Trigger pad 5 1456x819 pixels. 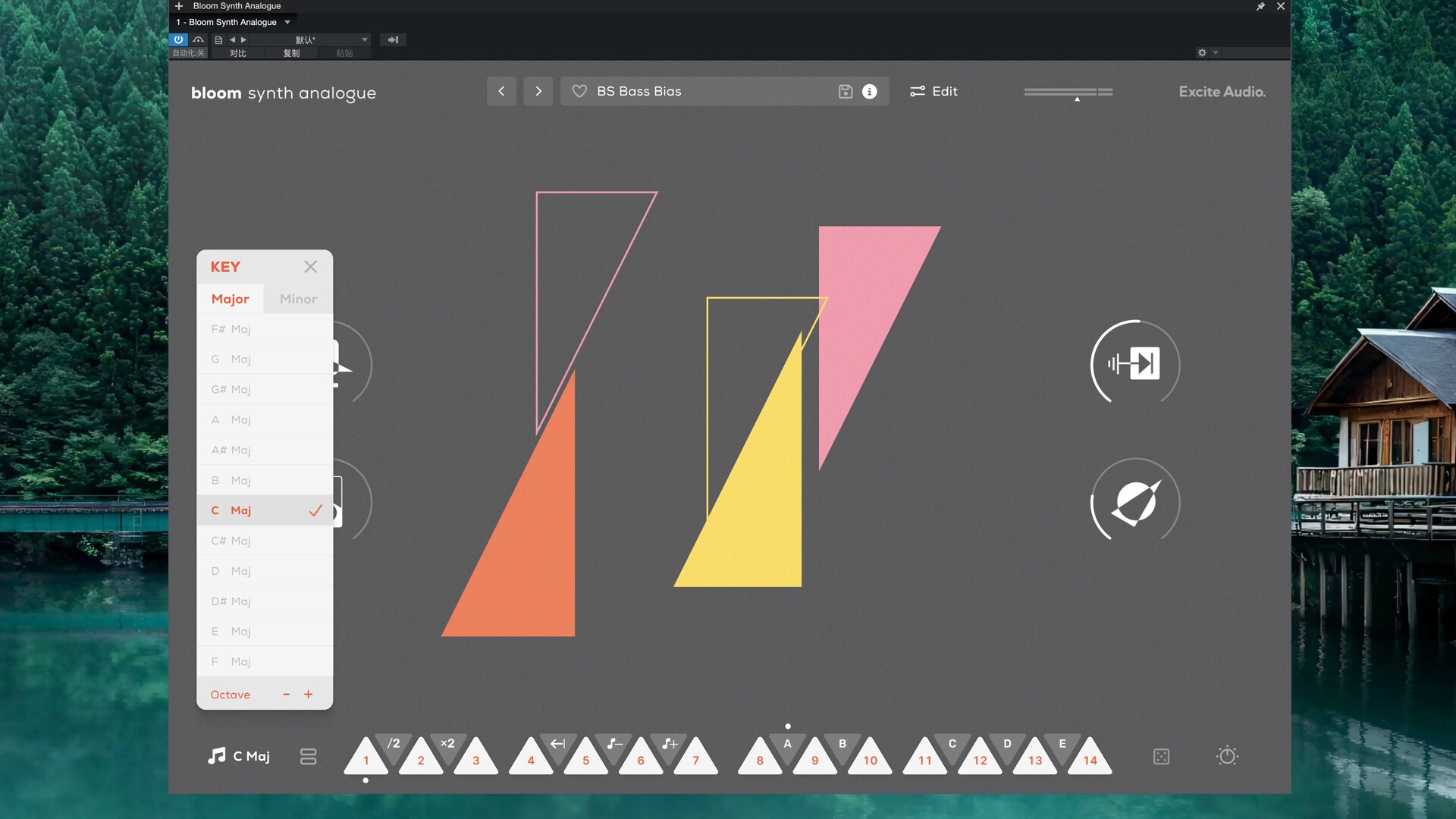click(585, 758)
